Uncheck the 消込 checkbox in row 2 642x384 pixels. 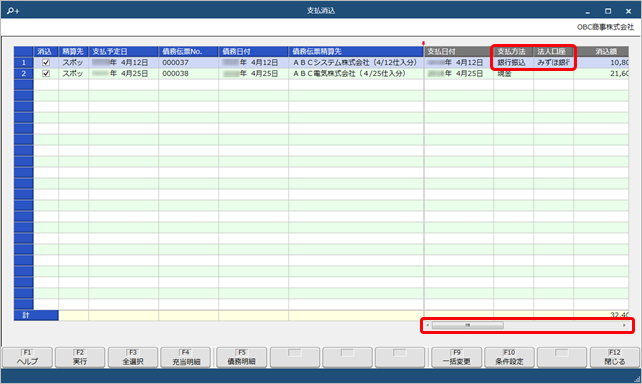tap(46, 74)
